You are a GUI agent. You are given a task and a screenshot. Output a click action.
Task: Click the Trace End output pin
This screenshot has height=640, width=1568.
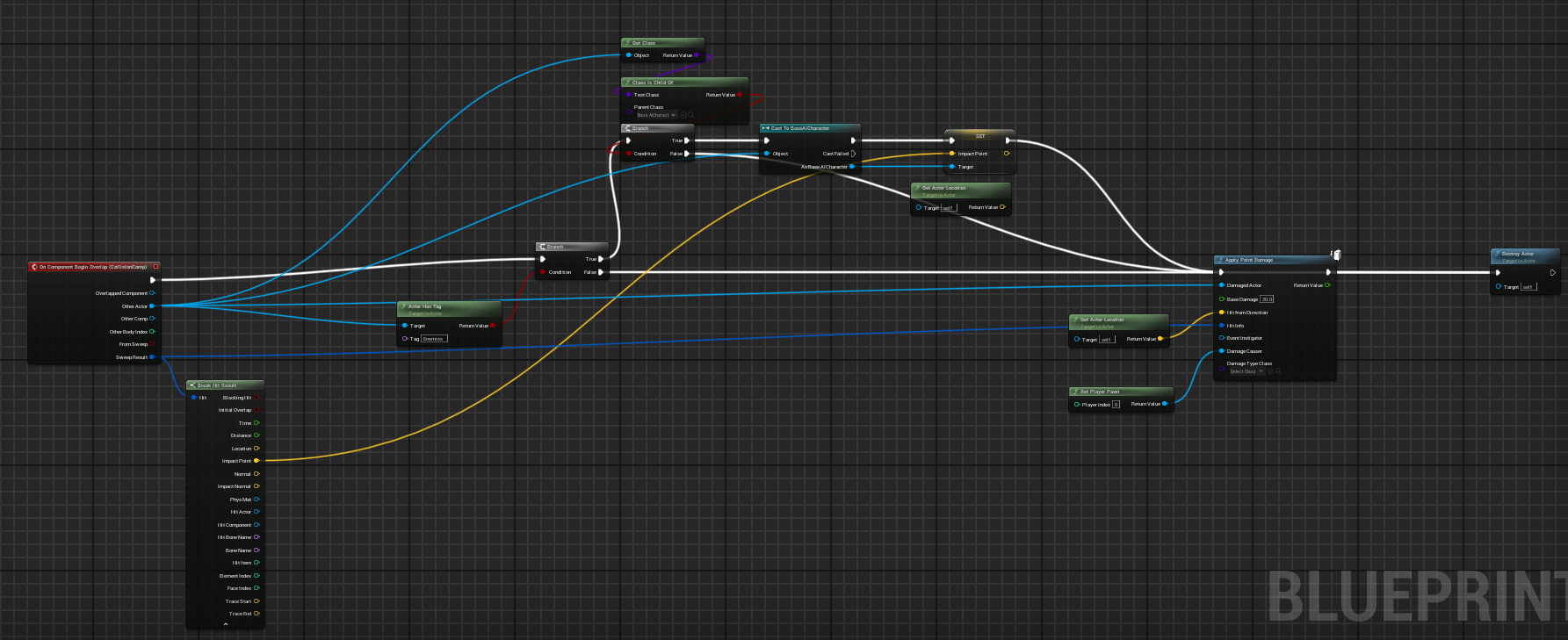coord(257,614)
